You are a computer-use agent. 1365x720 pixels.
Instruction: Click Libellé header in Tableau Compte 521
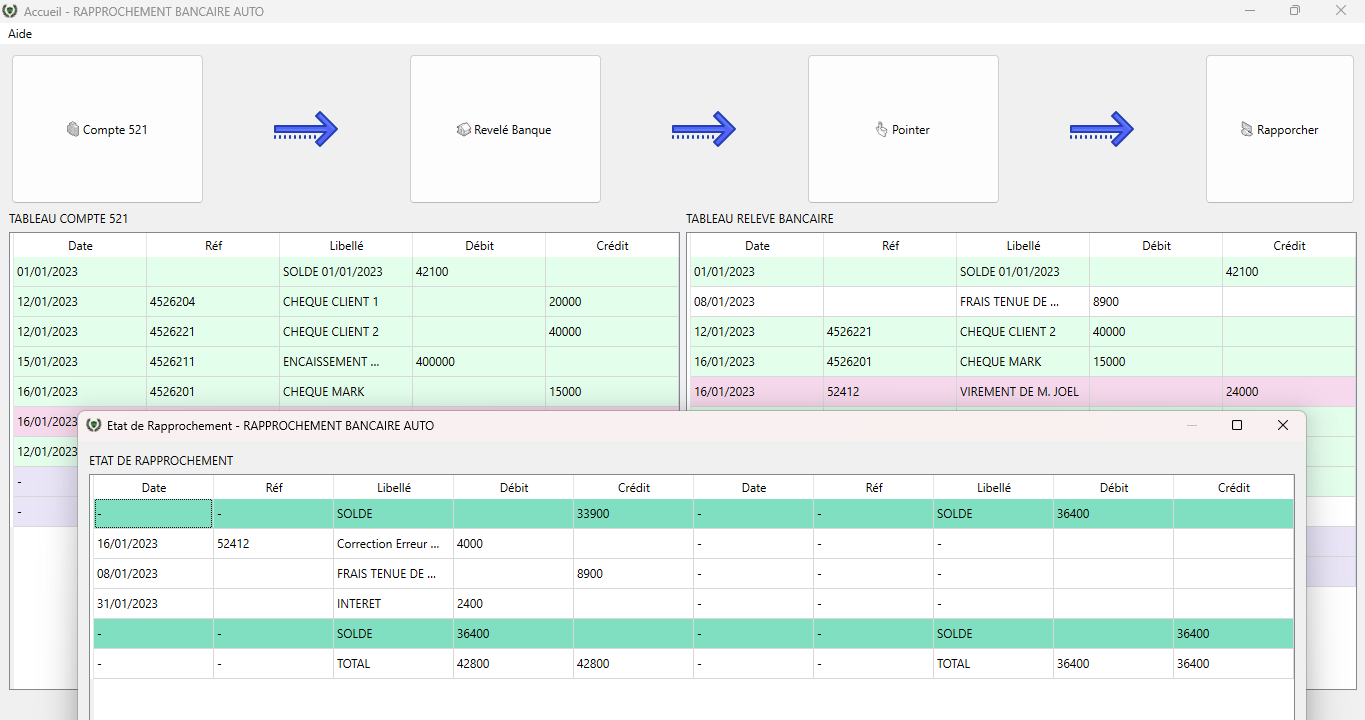coord(346,245)
